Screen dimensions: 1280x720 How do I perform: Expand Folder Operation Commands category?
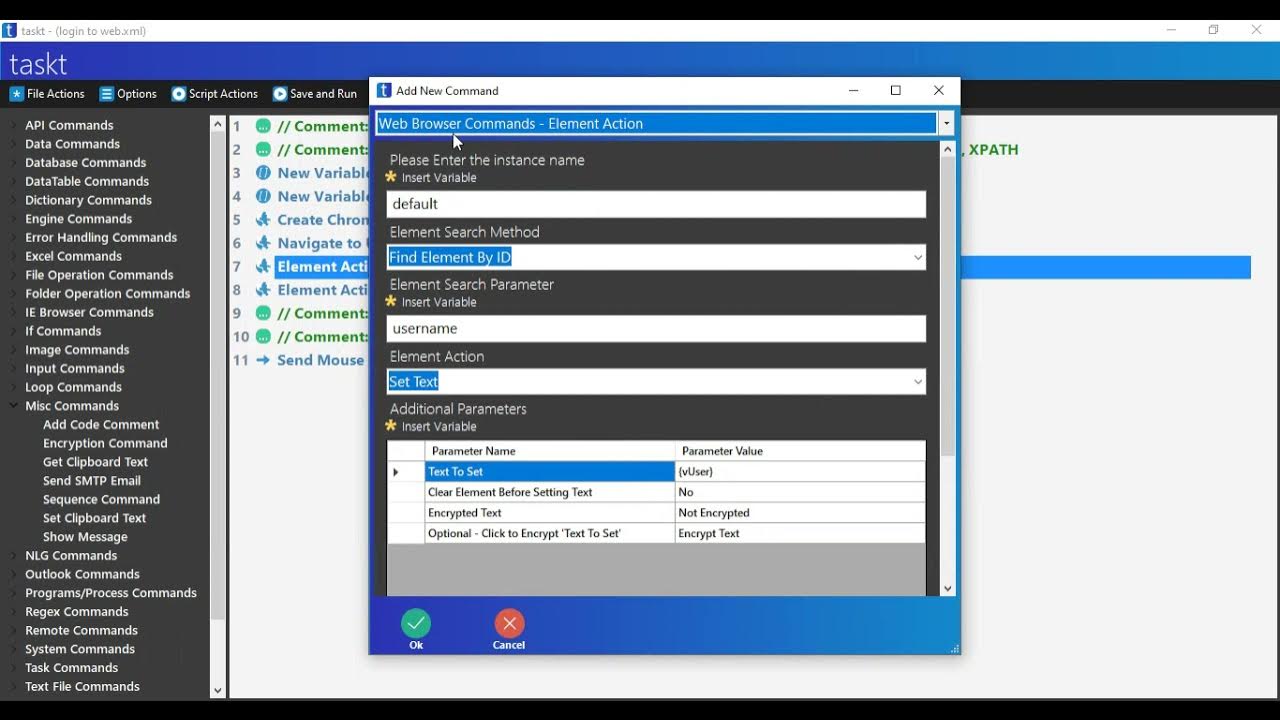[14, 294]
